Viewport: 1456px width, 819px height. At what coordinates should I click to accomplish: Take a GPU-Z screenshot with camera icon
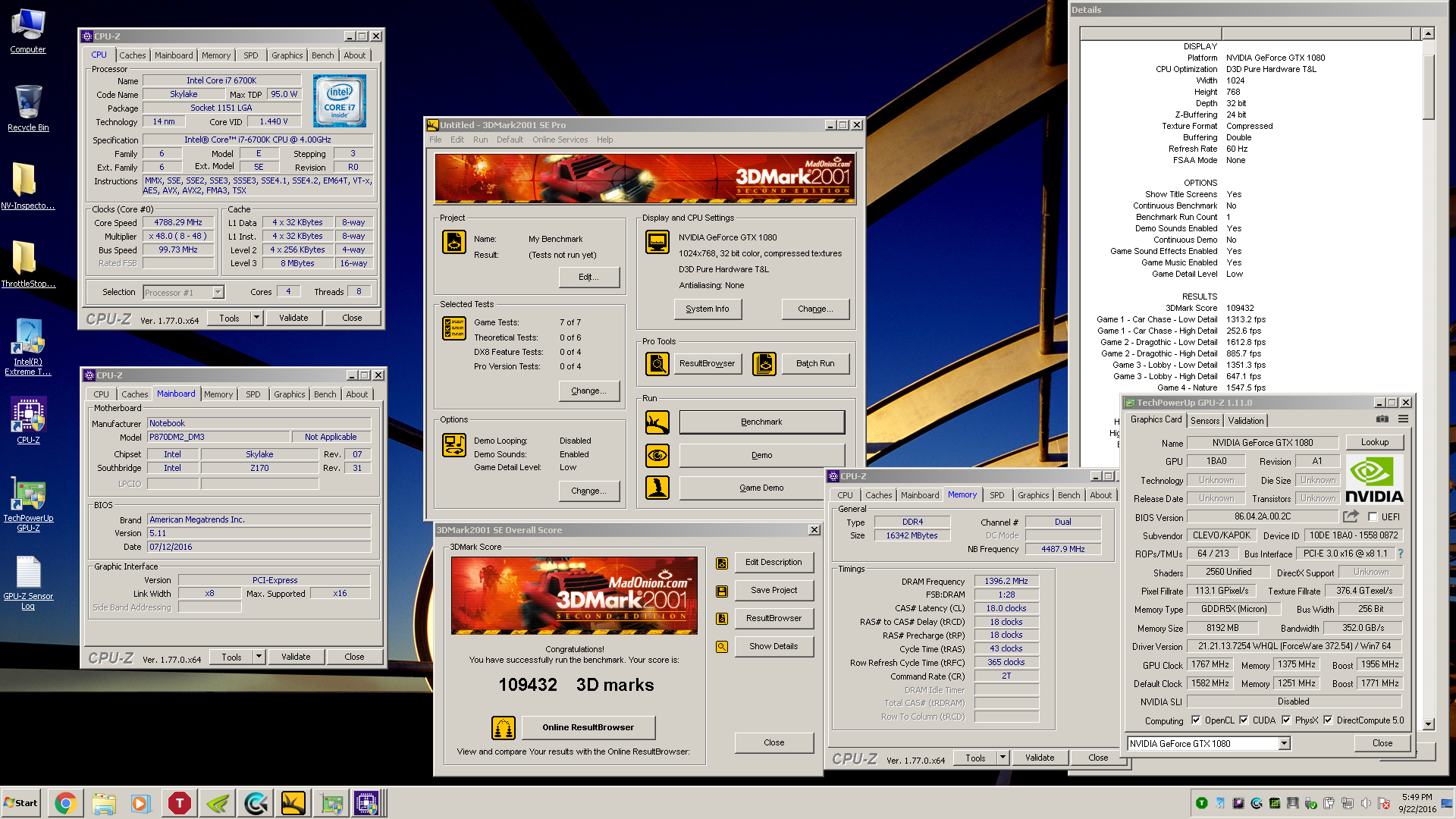[1382, 419]
